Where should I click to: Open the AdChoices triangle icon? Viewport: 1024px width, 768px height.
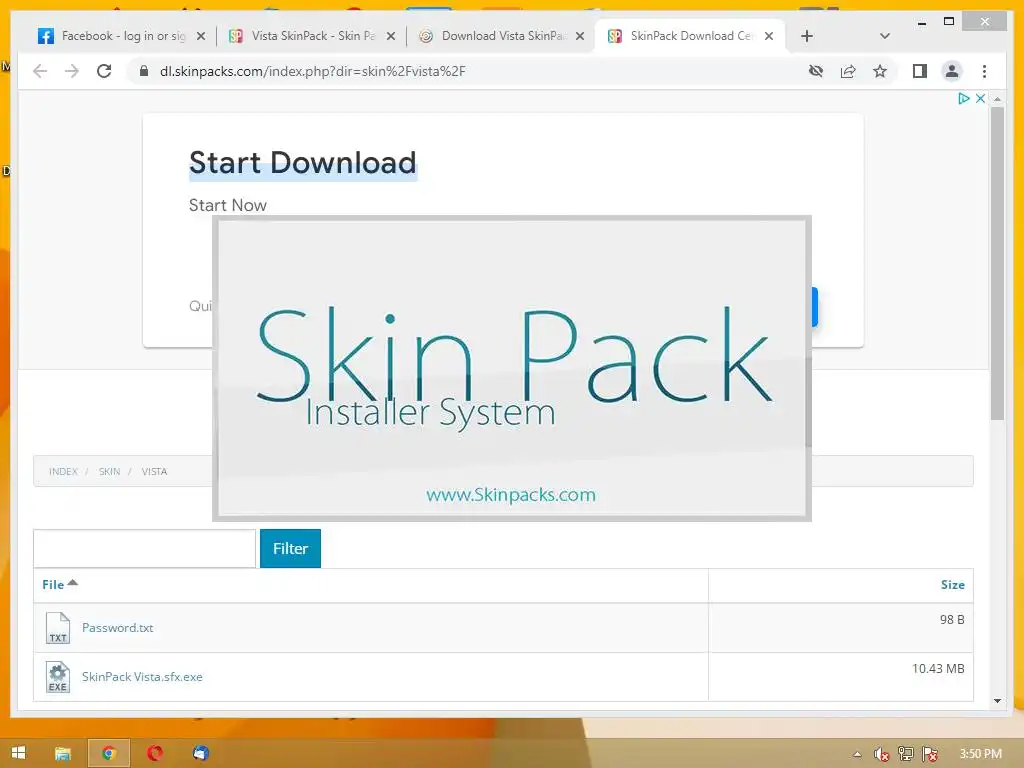click(x=963, y=99)
